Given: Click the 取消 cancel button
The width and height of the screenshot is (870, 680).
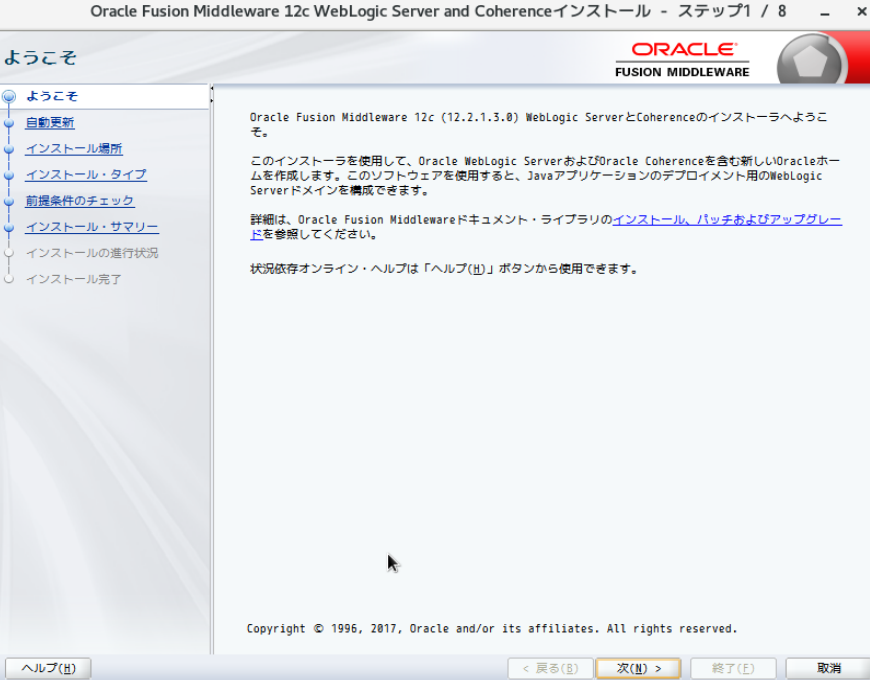Looking at the screenshot, I should (x=828, y=668).
